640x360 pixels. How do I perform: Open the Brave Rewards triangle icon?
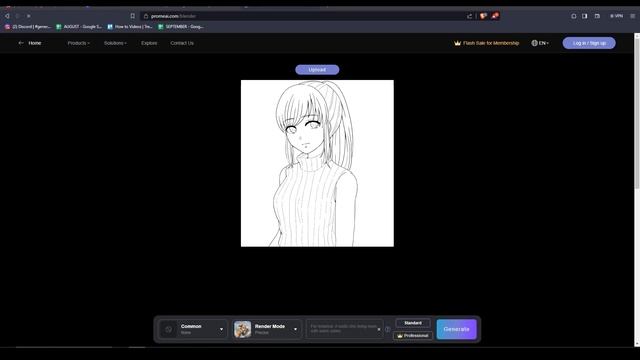[x=495, y=16]
